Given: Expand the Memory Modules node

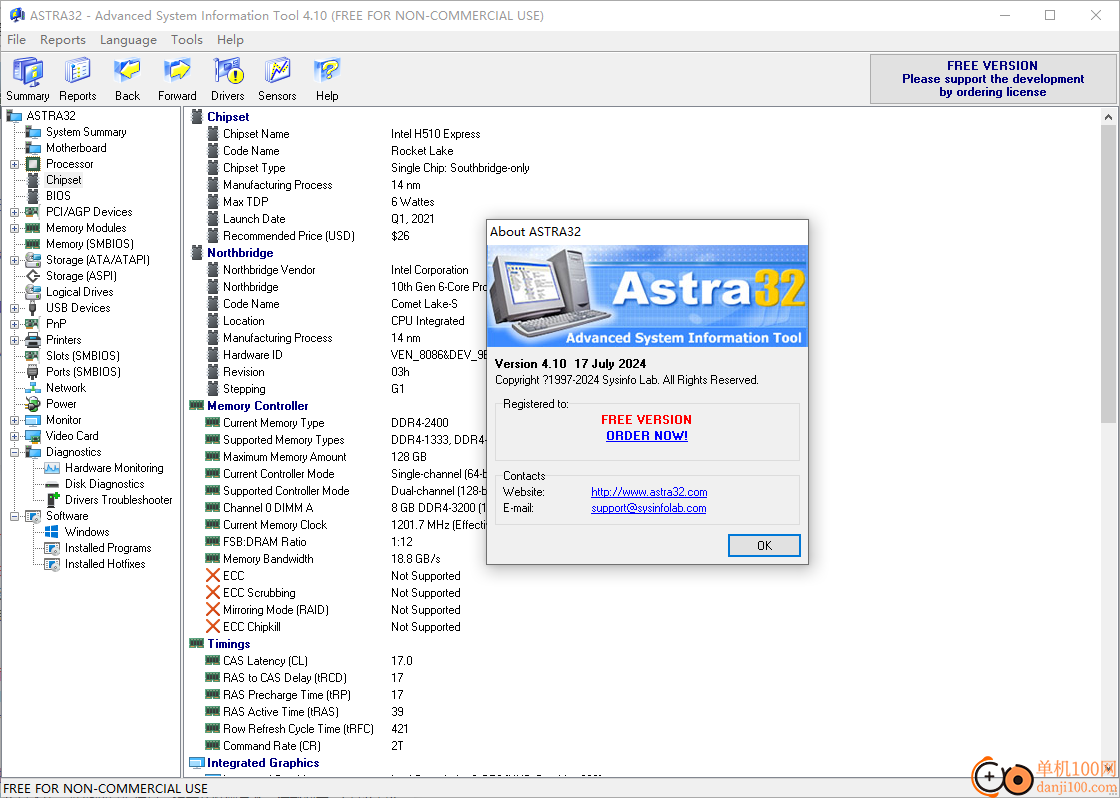Looking at the screenshot, I should (x=14, y=229).
